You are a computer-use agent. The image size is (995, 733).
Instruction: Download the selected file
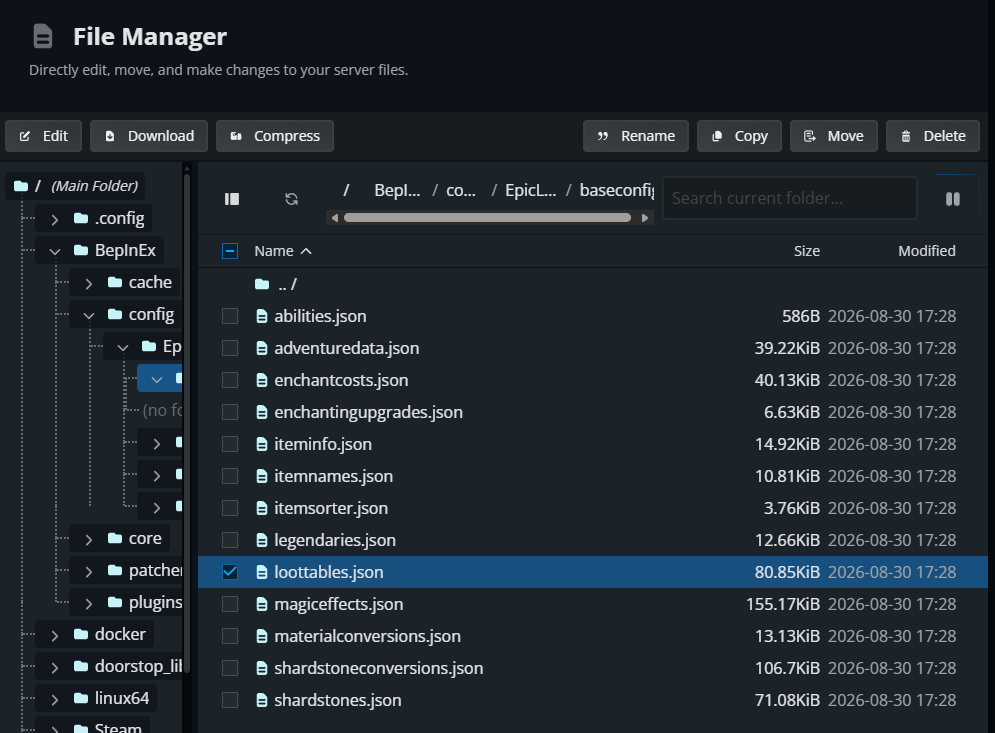[148, 136]
